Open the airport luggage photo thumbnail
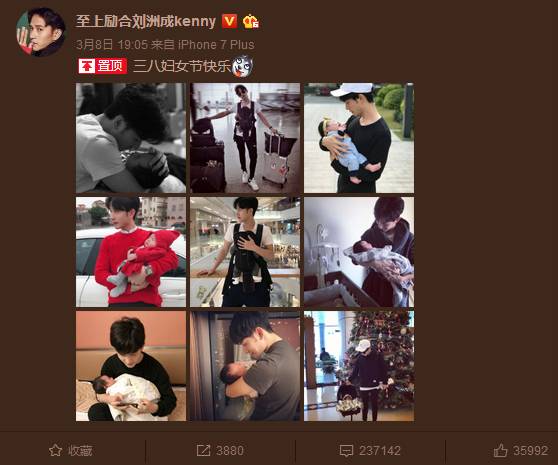Image resolution: width=558 pixels, height=465 pixels. click(x=245, y=138)
